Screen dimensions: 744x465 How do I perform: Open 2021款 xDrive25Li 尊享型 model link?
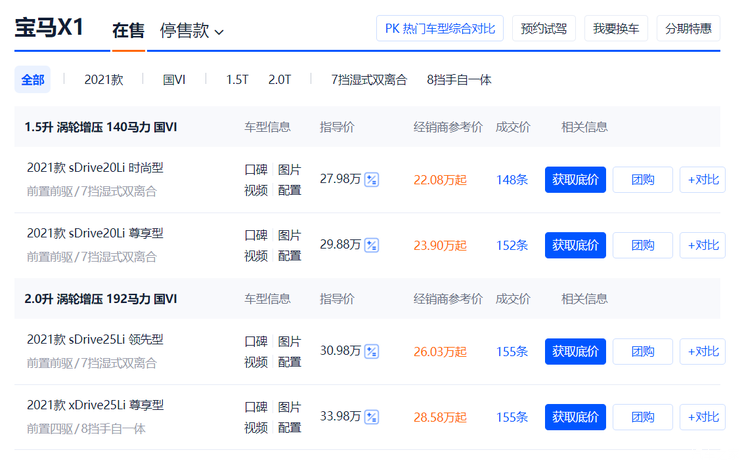point(95,405)
